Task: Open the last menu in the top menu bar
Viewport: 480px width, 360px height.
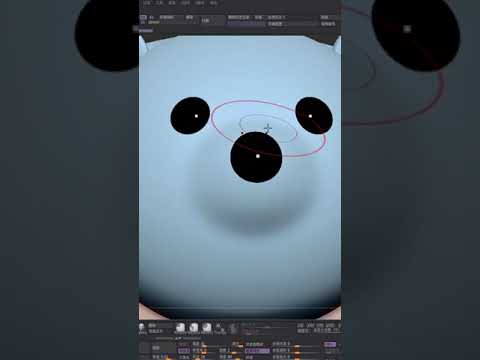Action: (x=213, y=3)
